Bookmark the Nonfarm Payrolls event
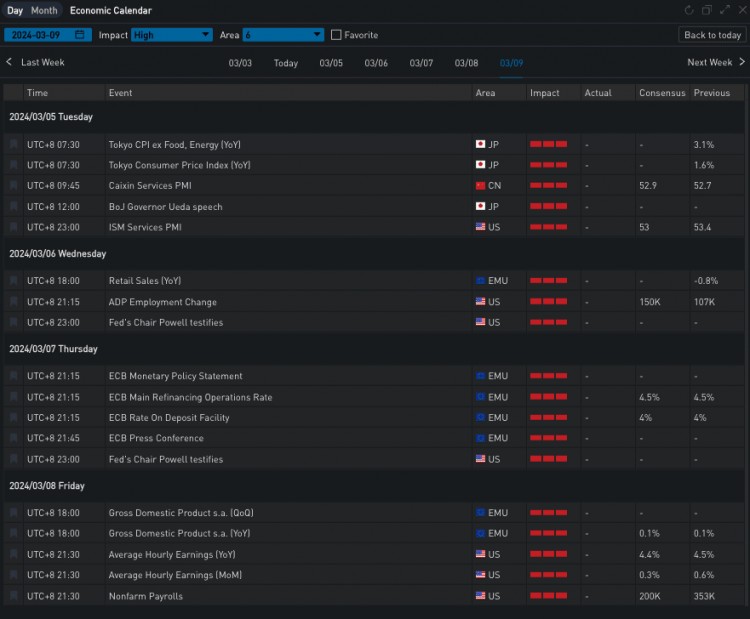This screenshot has height=619, width=750. click(13, 596)
